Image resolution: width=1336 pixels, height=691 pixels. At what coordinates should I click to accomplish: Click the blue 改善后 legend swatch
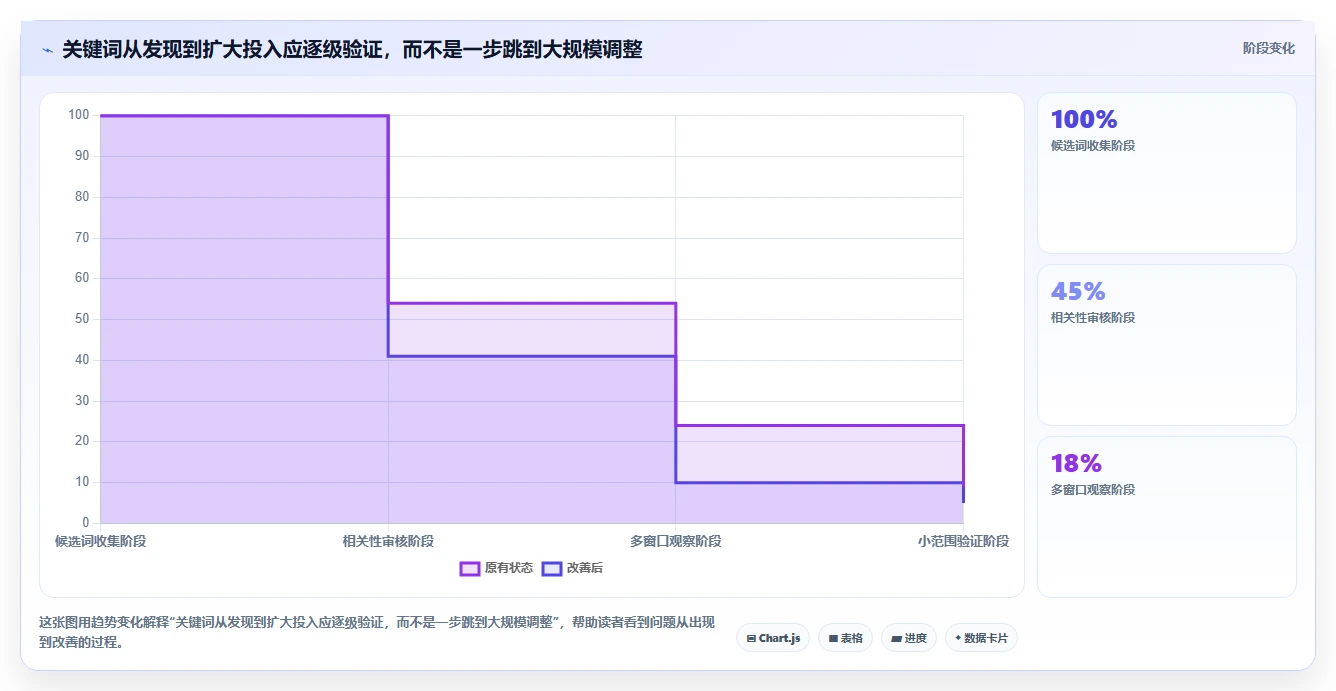(x=552, y=568)
